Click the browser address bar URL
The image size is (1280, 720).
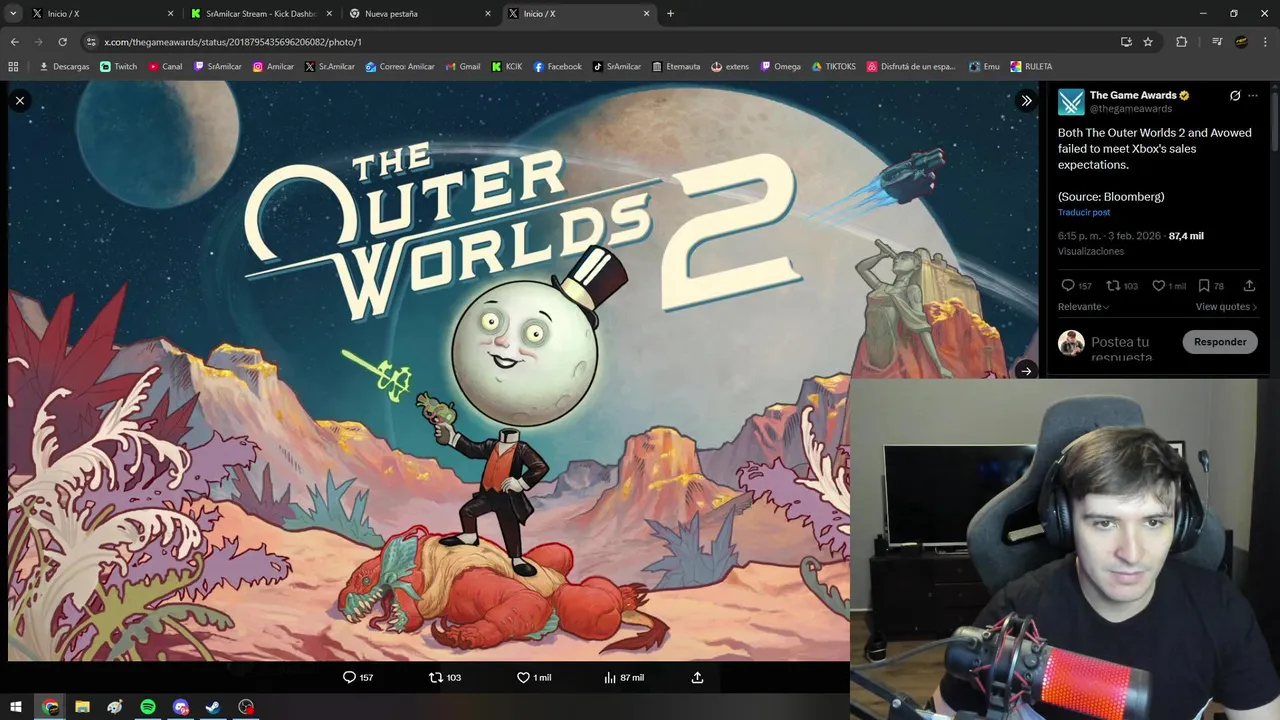(233, 42)
